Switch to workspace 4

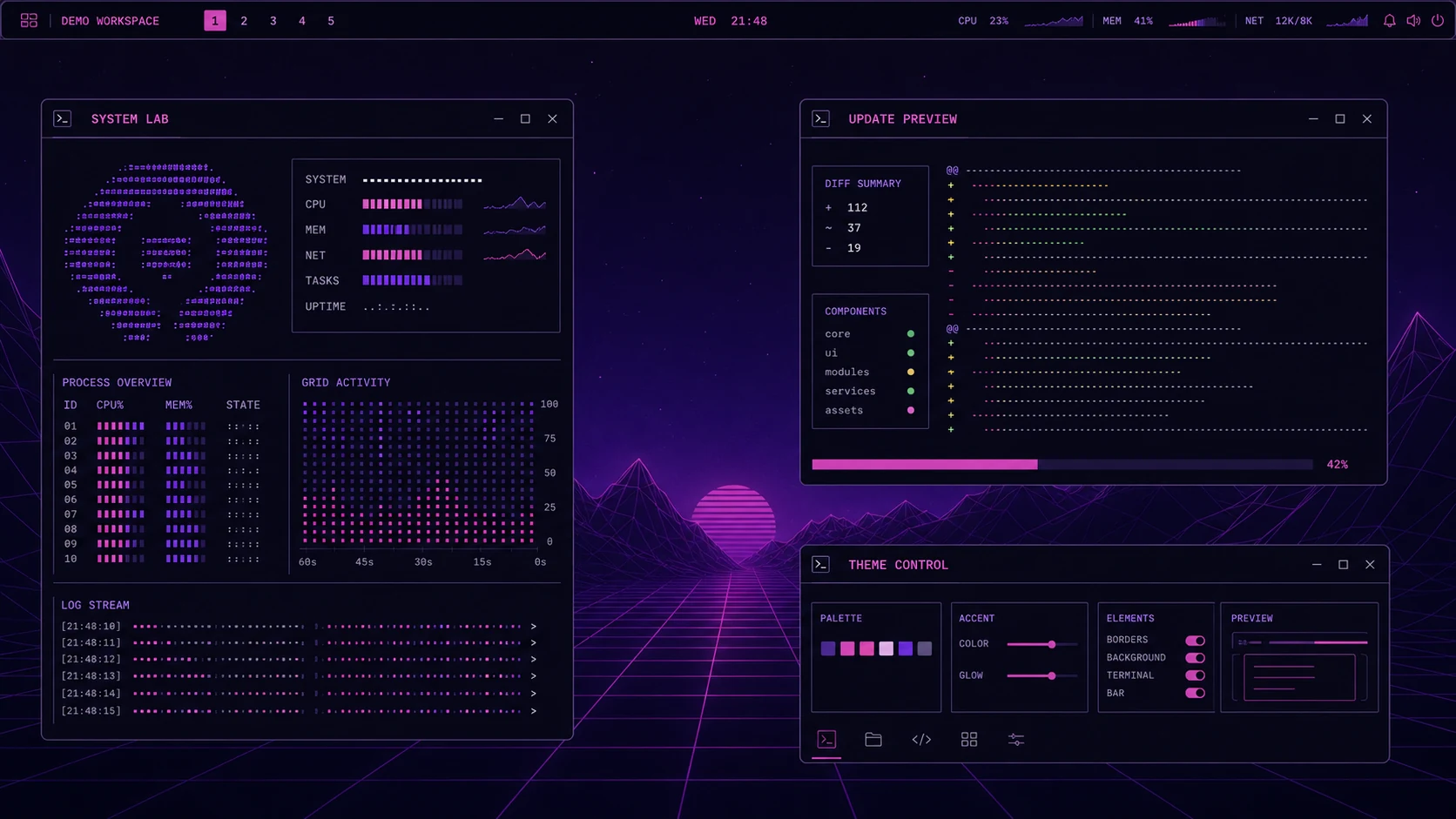tap(302, 21)
